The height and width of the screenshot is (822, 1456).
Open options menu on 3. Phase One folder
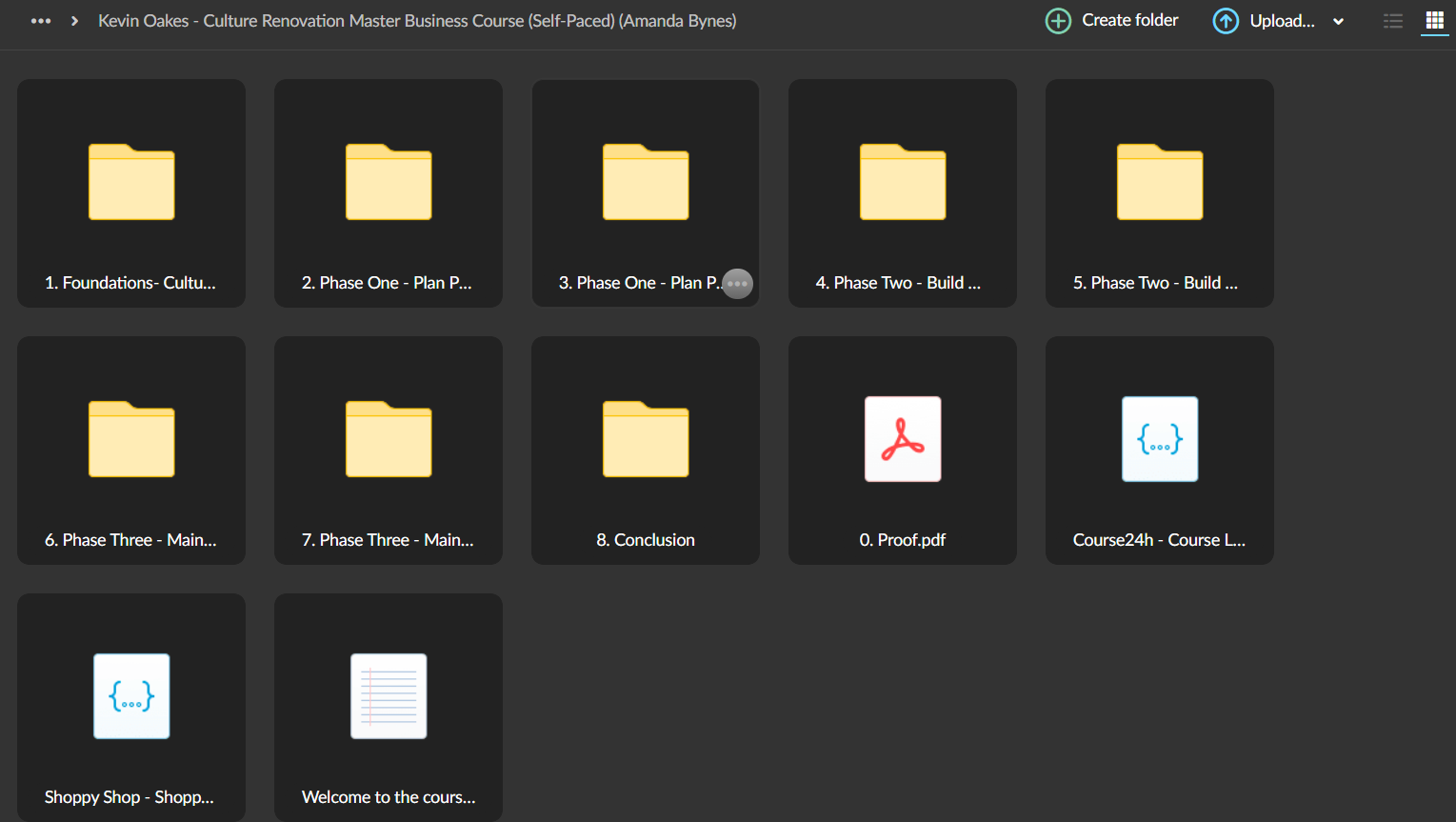pyautogui.click(x=738, y=283)
